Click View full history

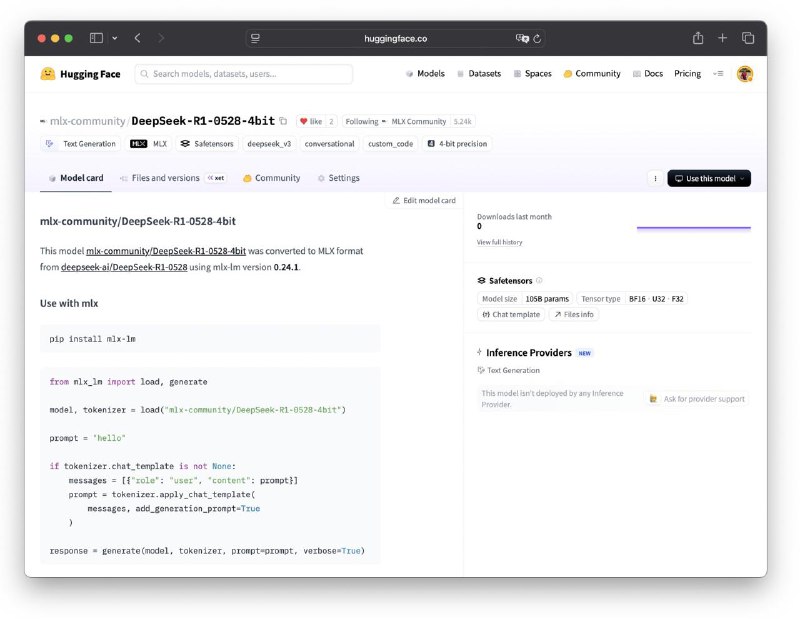pyautogui.click(x=499, y=242)
